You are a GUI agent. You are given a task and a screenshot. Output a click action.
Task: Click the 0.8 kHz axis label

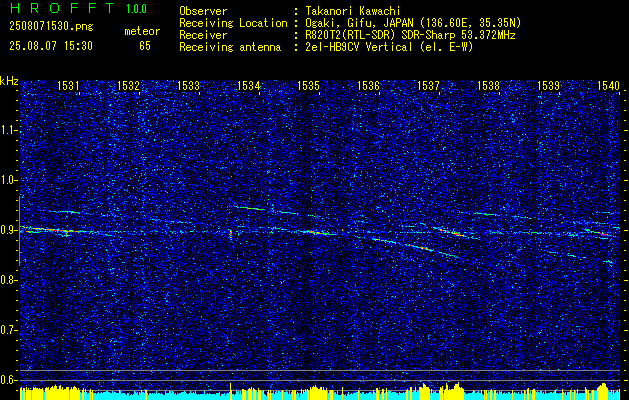[7, 280]
